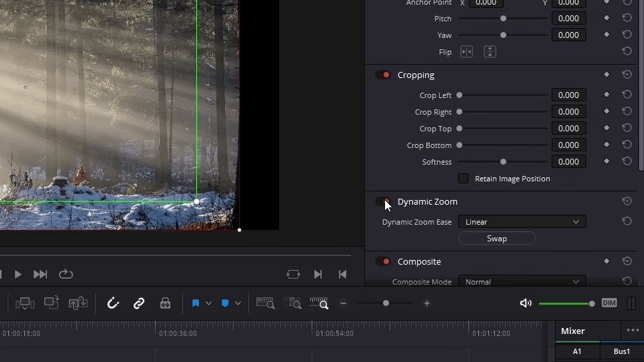Zoom out timeline with minus
Image resolution: width=644 pixels, height=362 pixels.
pyautogui.click(x=343, y=303)
